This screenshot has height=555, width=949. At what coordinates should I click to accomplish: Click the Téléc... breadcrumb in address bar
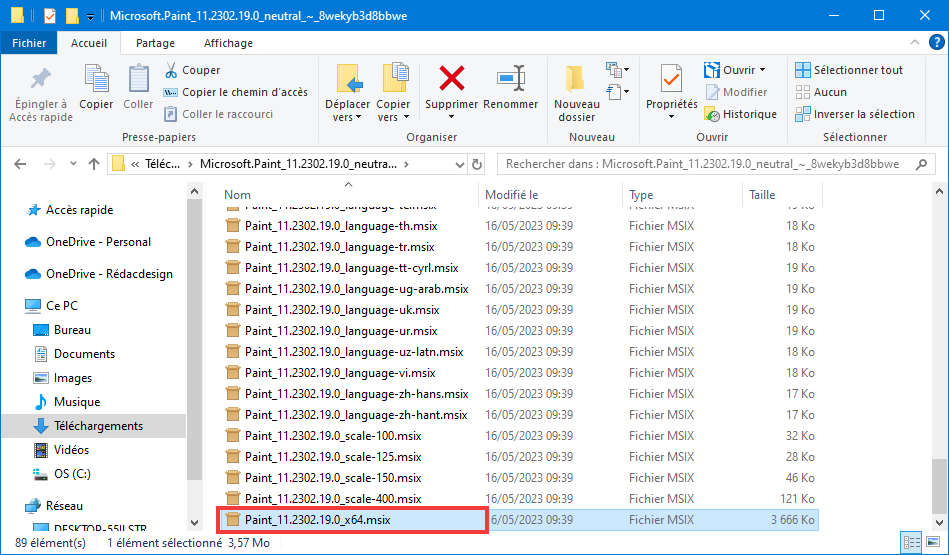click(162, 164)
